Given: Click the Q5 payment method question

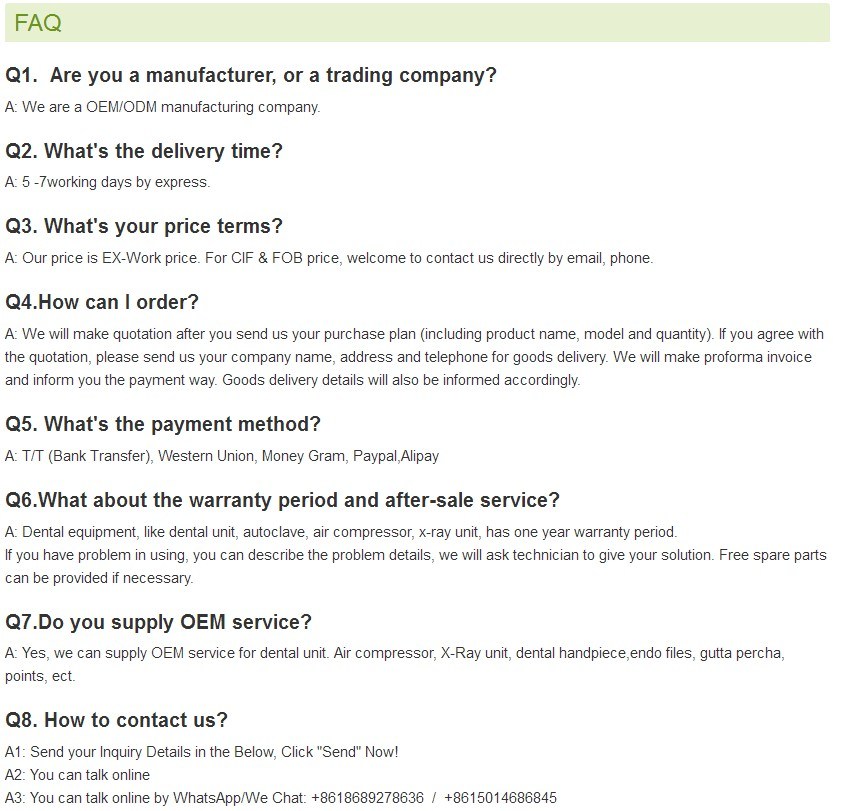Looking at the screenshot, I should (x=163, y=424).
